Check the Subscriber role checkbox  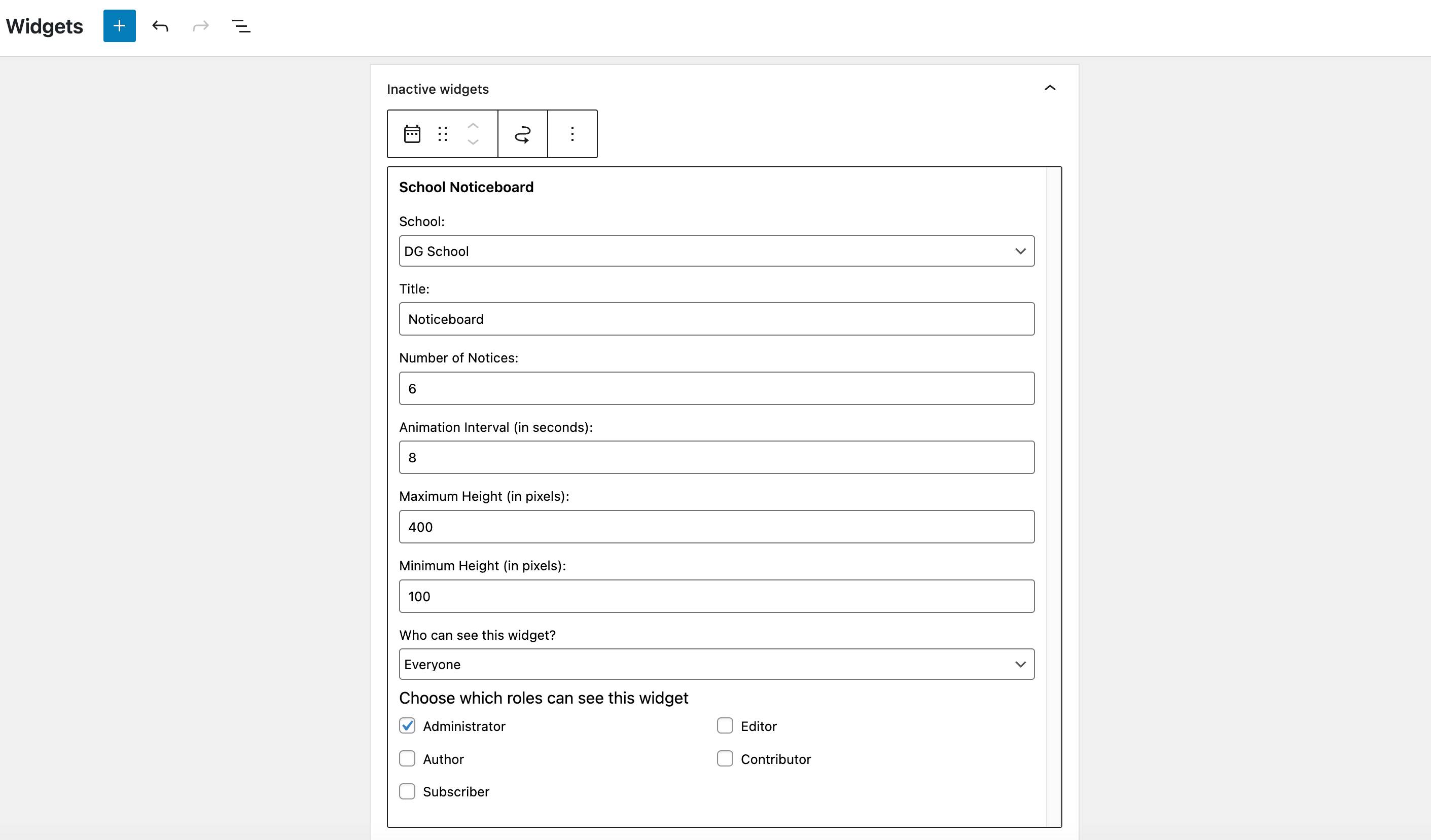coord(407,792)
